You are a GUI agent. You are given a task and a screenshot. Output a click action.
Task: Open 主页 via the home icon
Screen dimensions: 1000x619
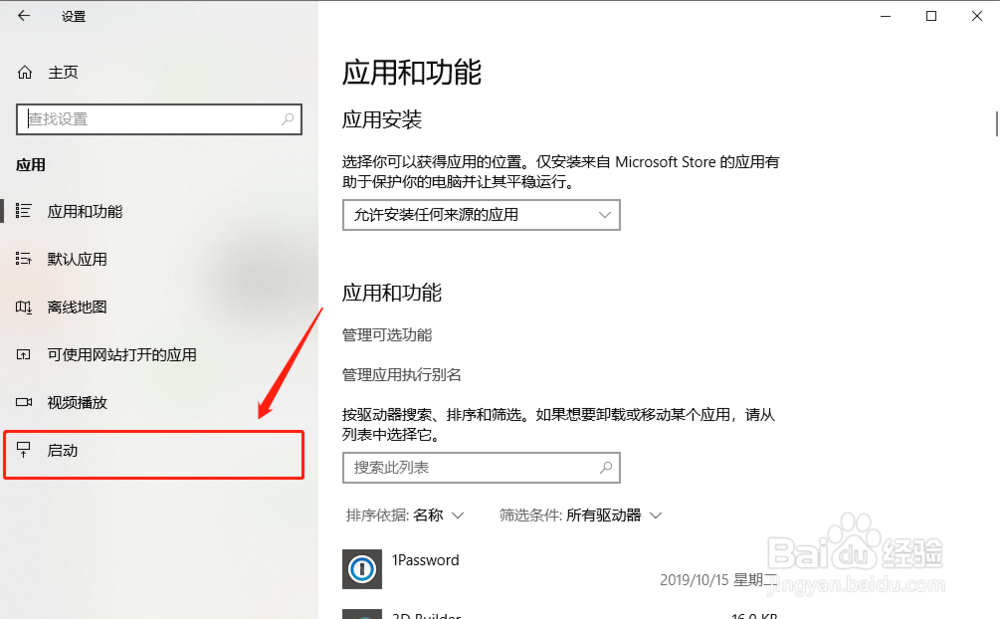[22, 71]
